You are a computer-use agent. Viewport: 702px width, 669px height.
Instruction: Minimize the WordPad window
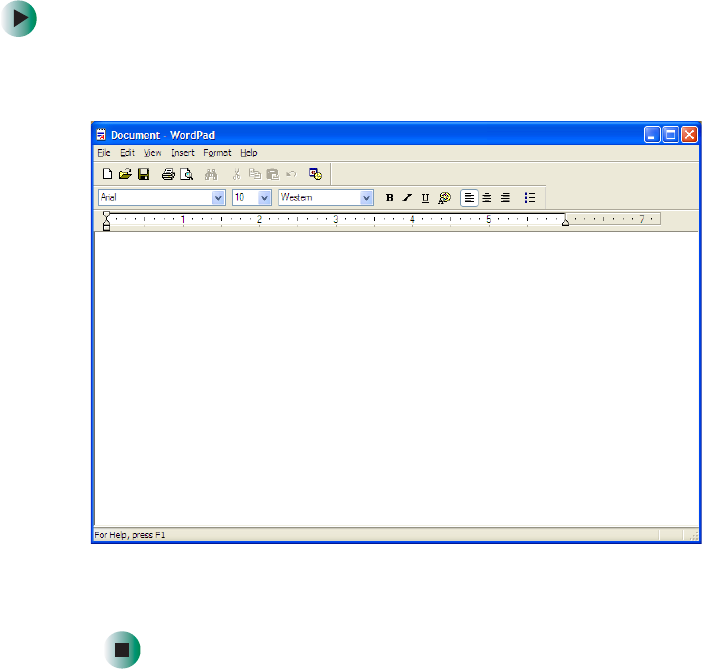pyautogui.click(x=652, y=134)
